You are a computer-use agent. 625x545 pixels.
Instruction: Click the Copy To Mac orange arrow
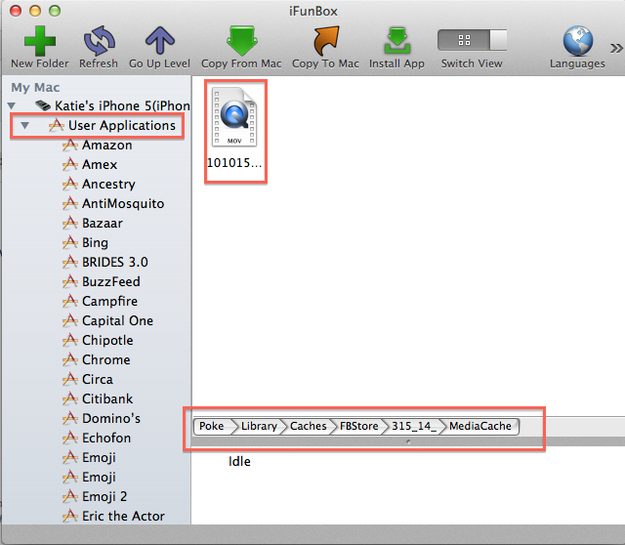pos(326,41)
